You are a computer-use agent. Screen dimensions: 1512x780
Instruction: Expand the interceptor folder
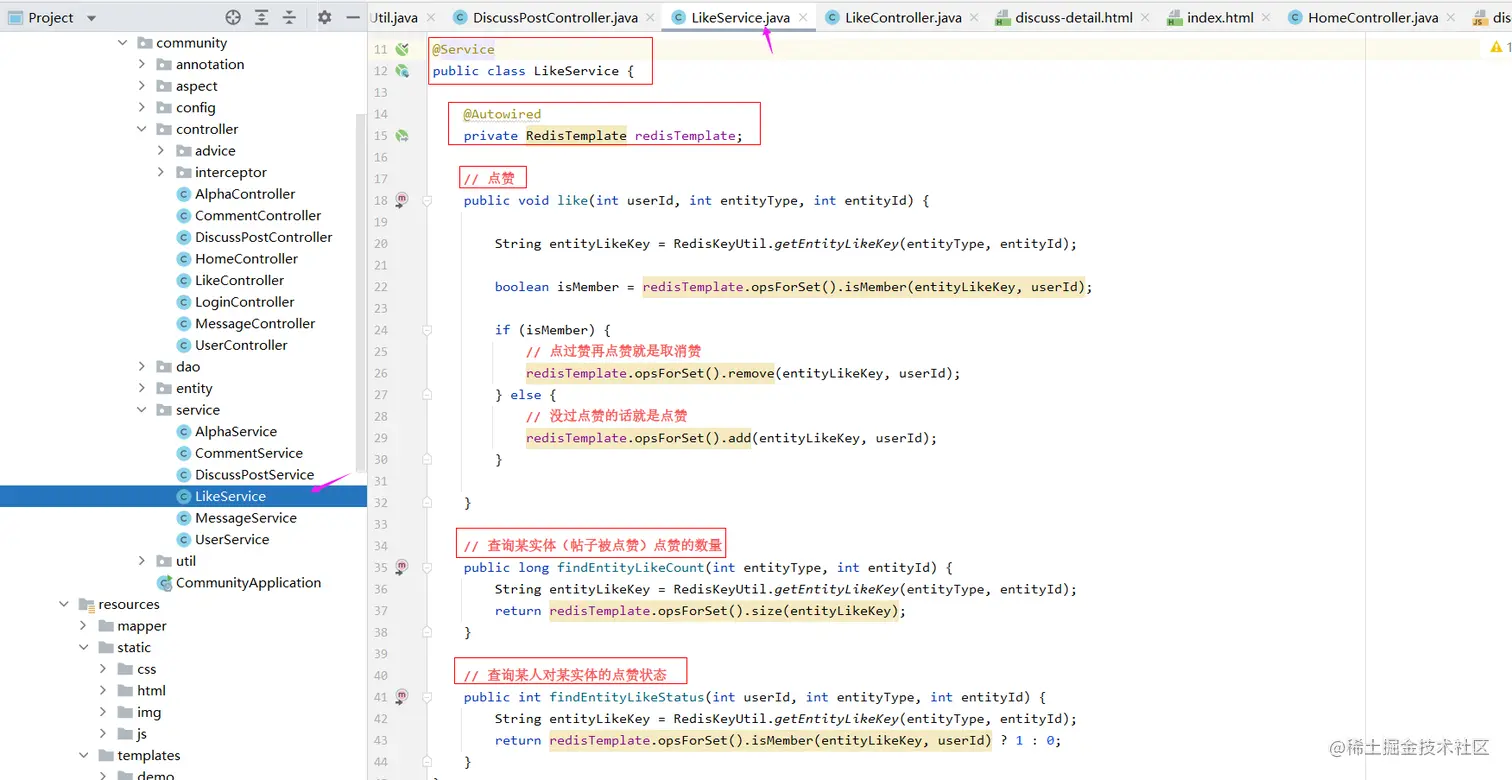coord(161,172)
